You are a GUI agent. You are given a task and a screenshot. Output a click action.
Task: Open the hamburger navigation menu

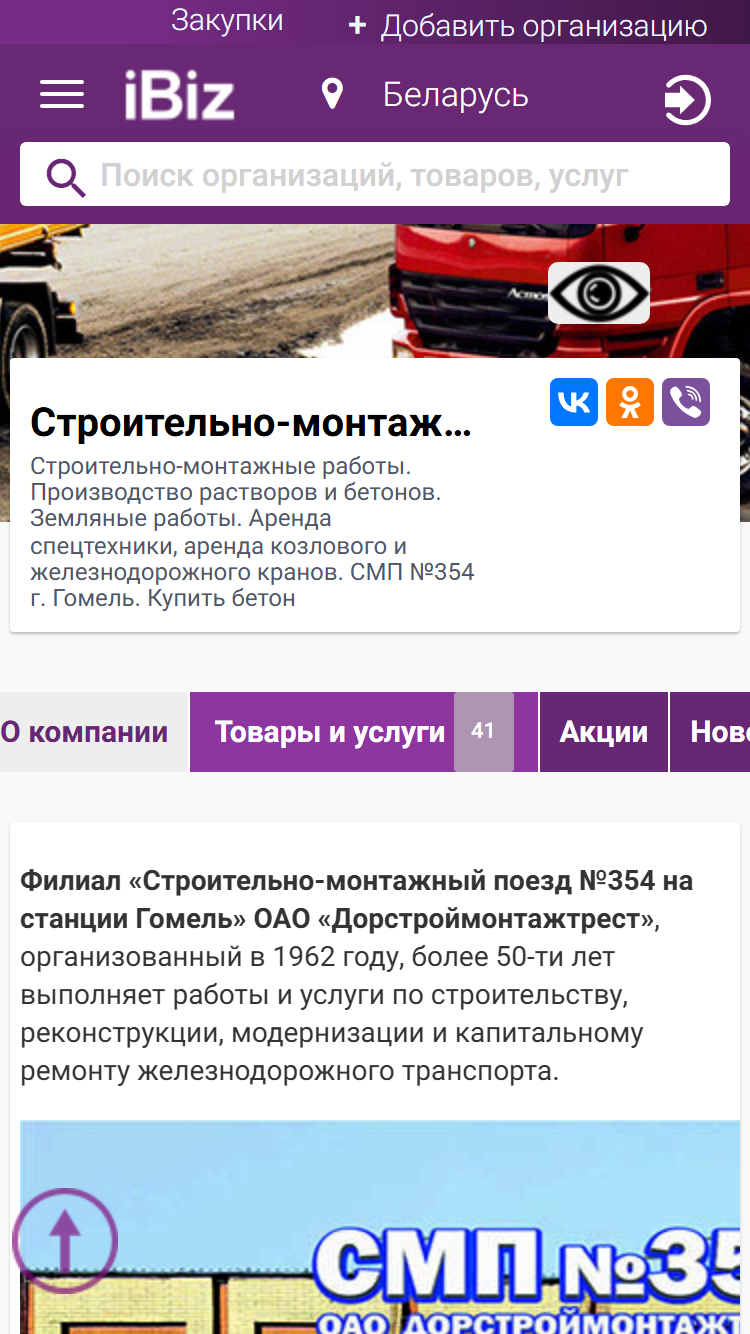[62, 95]
